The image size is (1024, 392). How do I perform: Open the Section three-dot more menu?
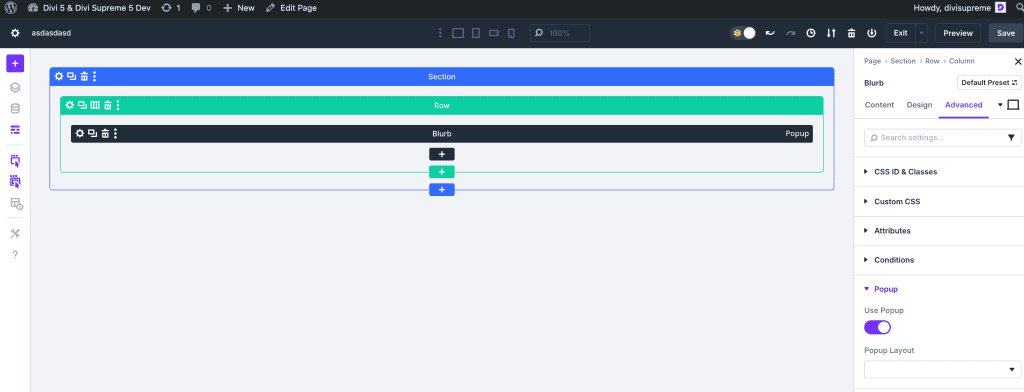tap(95, 76)
